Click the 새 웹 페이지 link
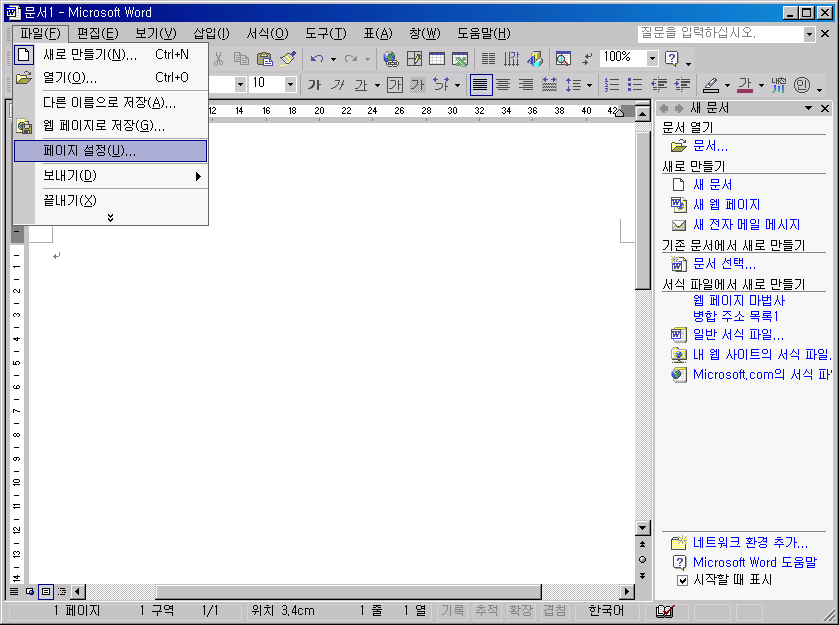This screenshot has height=625, width=839. click(x=726, y=204)
